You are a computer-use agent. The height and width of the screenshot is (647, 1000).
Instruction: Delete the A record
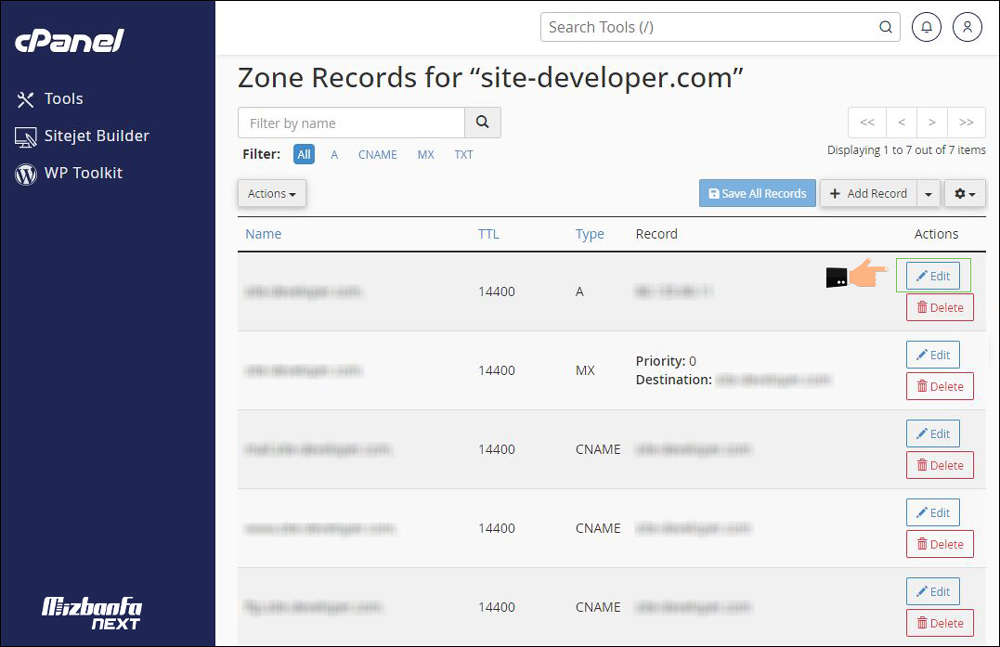[940, 308]
